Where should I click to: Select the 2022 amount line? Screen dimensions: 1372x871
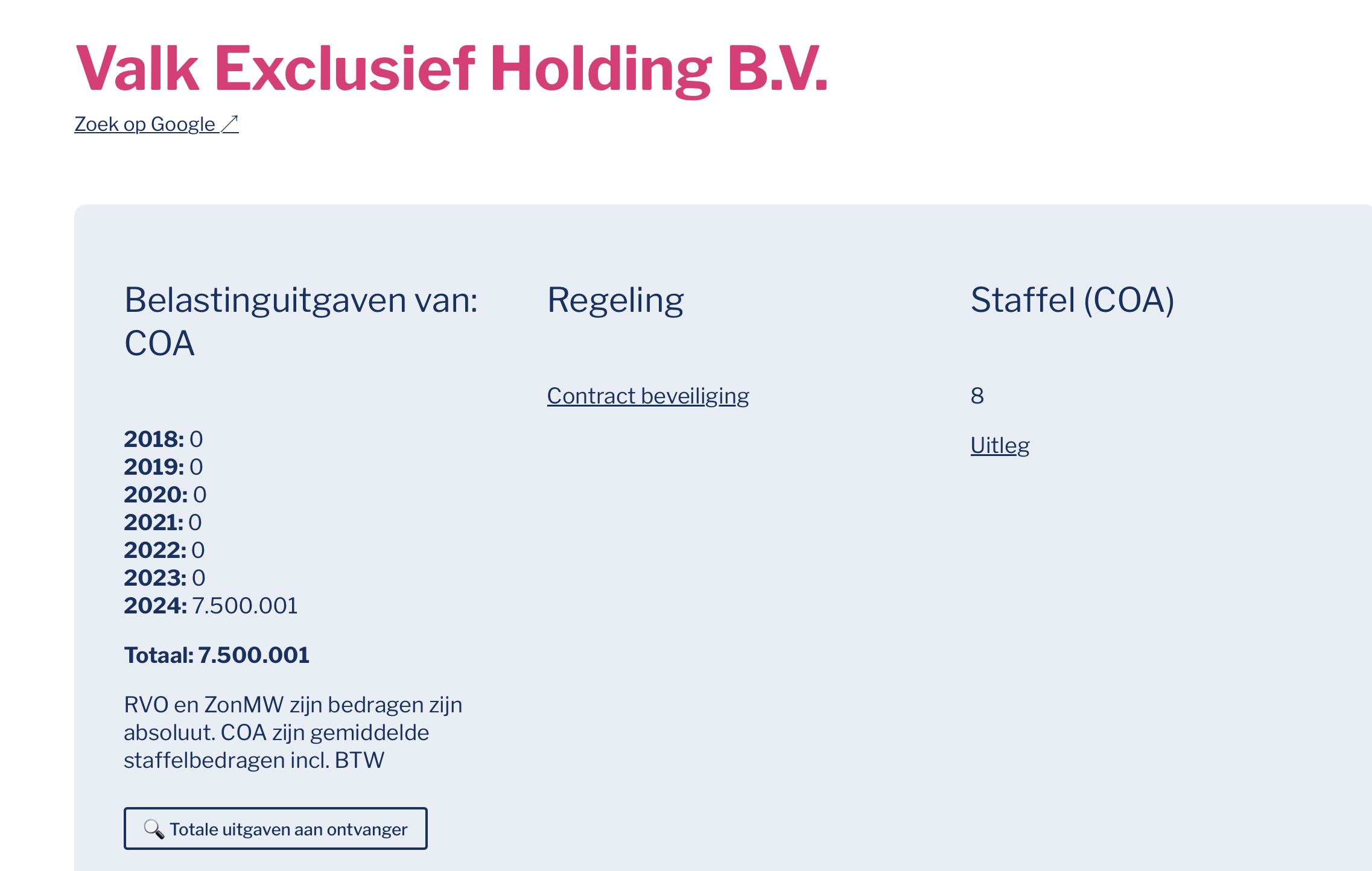click(x=165, y=550)
